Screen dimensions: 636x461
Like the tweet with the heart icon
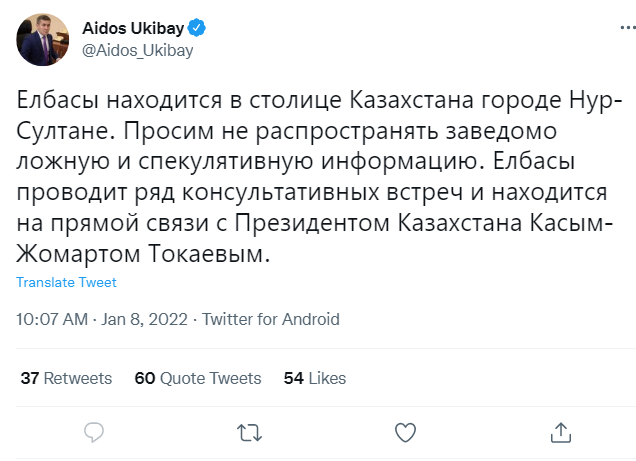(405, 432)
